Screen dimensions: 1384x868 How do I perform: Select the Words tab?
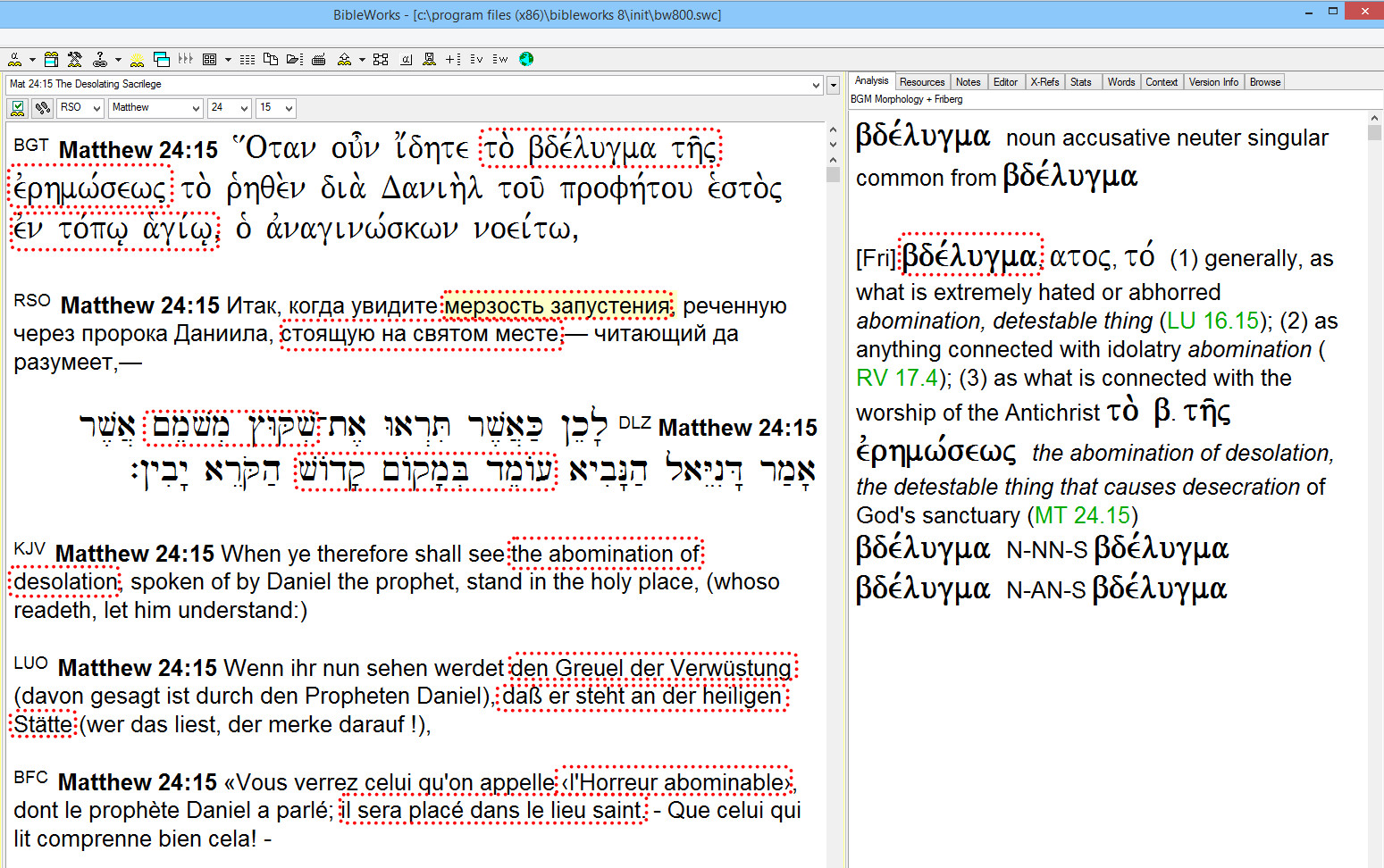coord(1121,82)
